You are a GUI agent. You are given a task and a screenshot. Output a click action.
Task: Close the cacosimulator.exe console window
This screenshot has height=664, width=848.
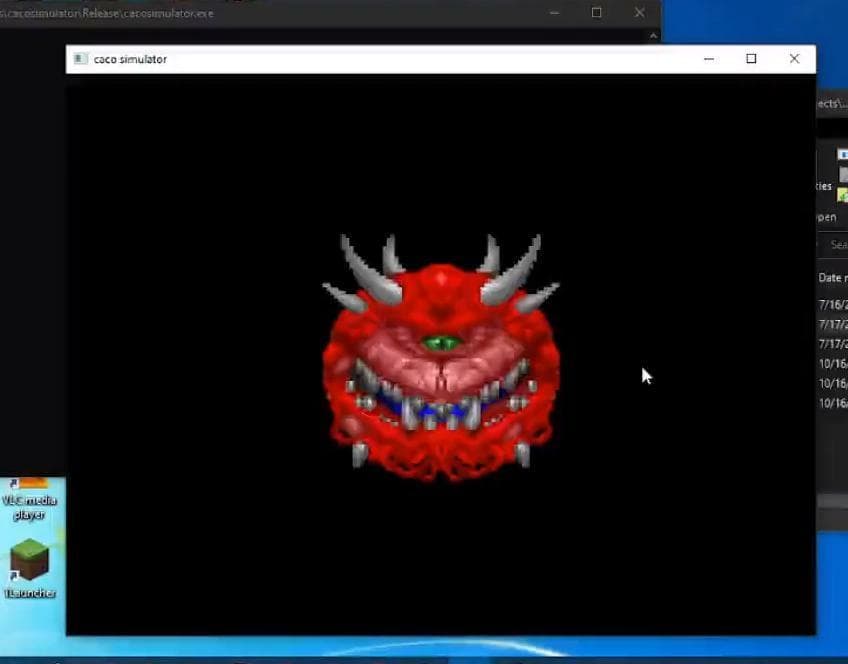pos(639,12)
